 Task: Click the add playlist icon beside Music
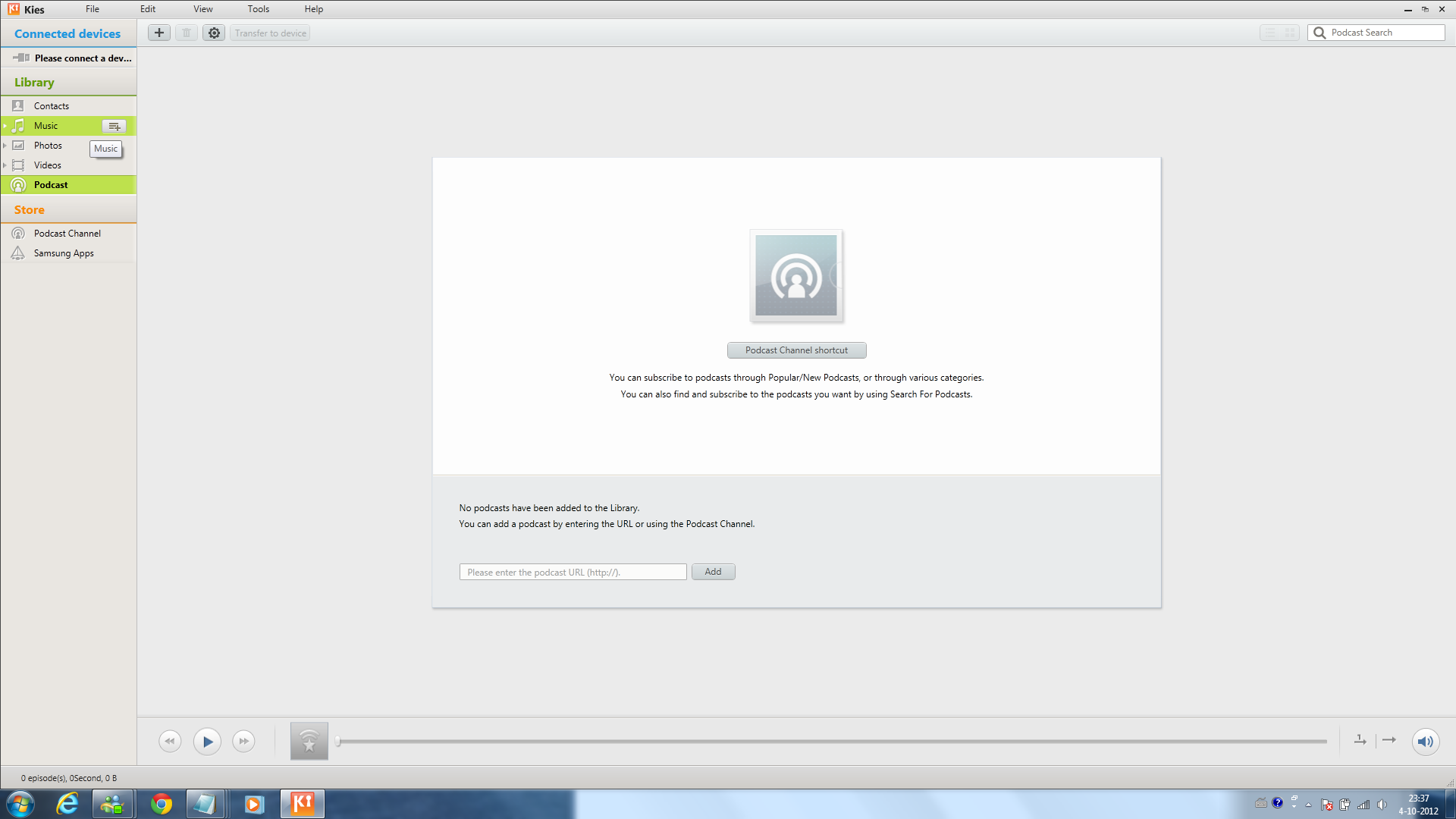[x=114, y=126]
